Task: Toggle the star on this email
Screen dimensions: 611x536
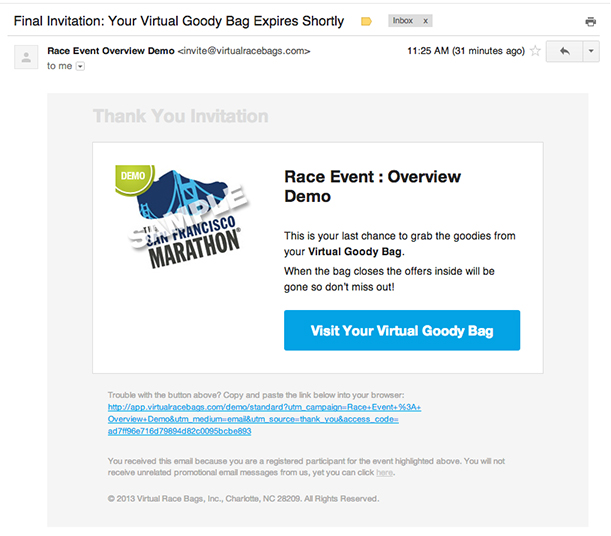Action: pos(535,51)
